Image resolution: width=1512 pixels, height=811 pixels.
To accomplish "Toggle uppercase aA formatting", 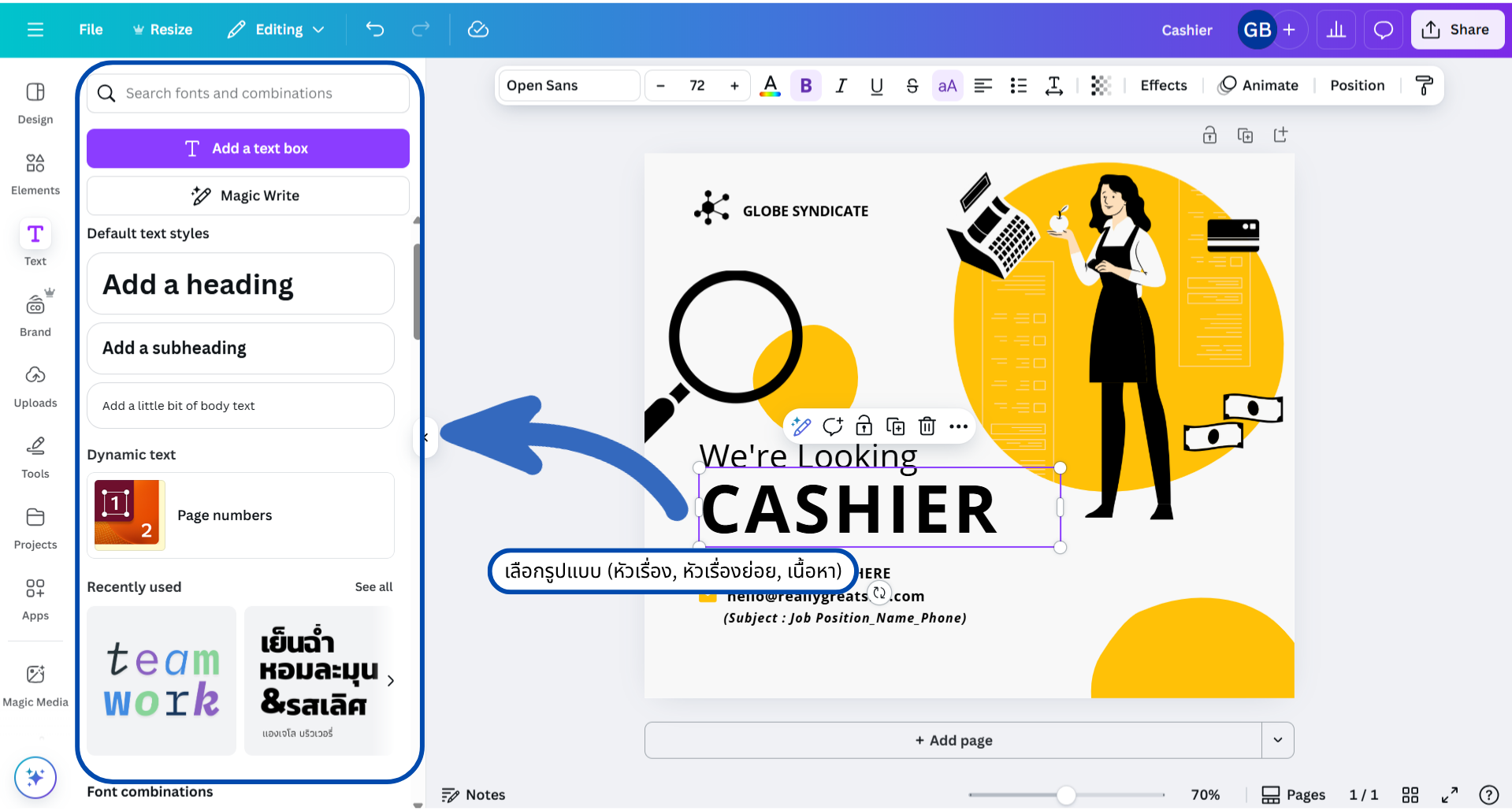I will tap(947, 85).
